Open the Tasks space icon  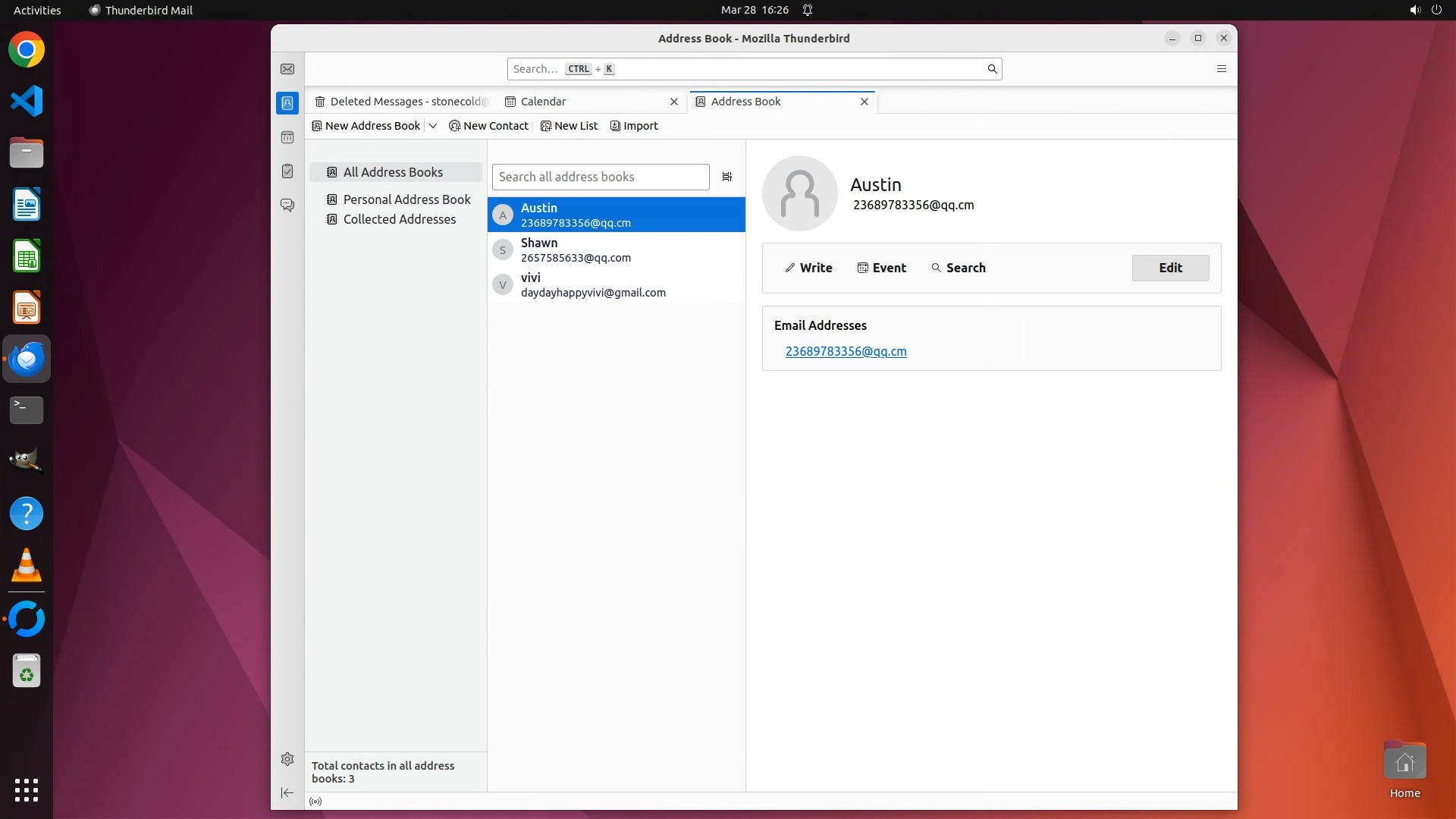click(287, 171)
